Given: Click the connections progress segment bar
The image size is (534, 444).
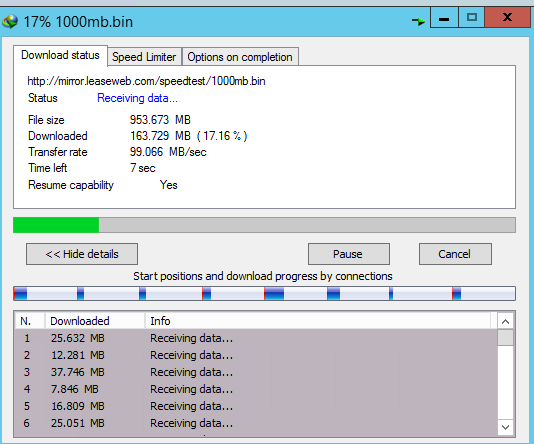Looking at the screenshot, I should pos(264,294).
